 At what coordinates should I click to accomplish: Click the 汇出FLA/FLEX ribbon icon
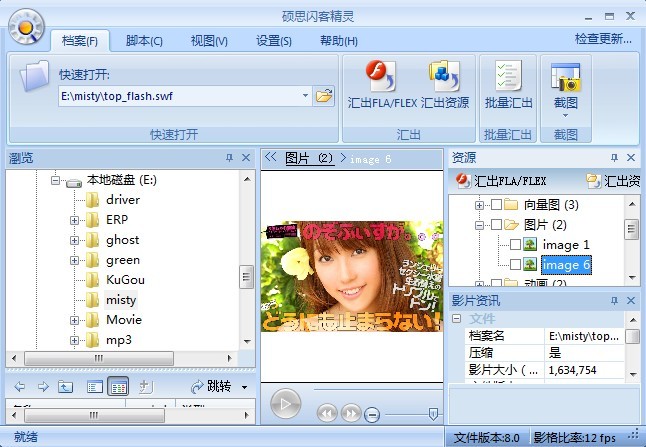(380, 77)
